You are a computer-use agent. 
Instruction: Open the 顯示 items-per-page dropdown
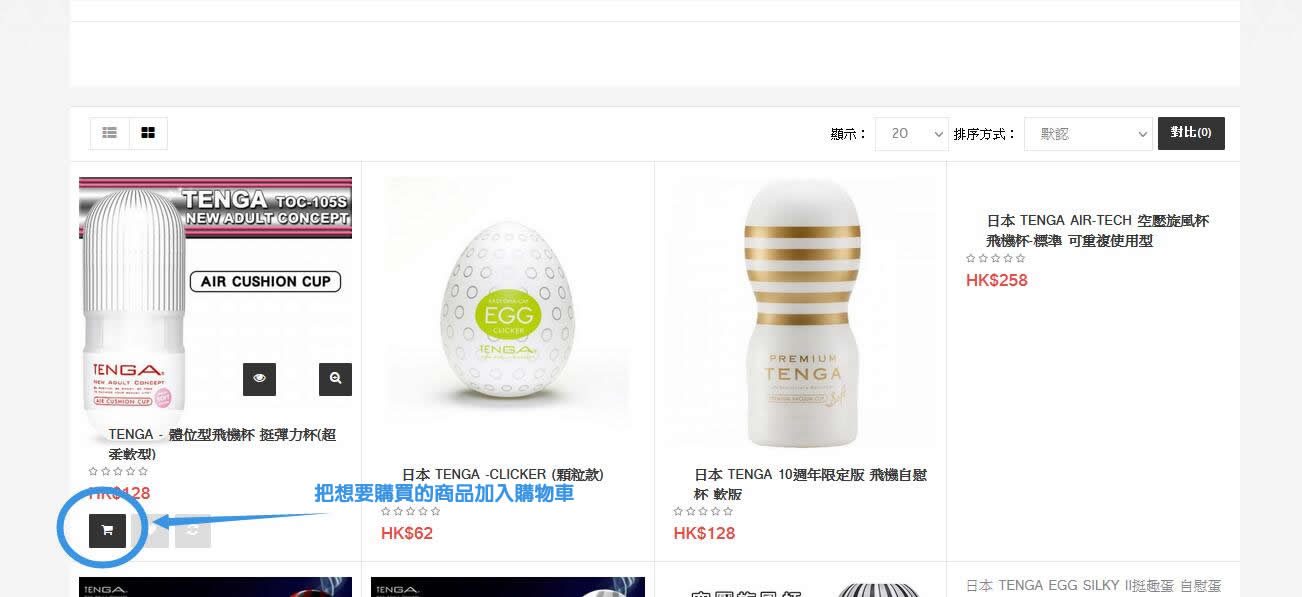911,133
